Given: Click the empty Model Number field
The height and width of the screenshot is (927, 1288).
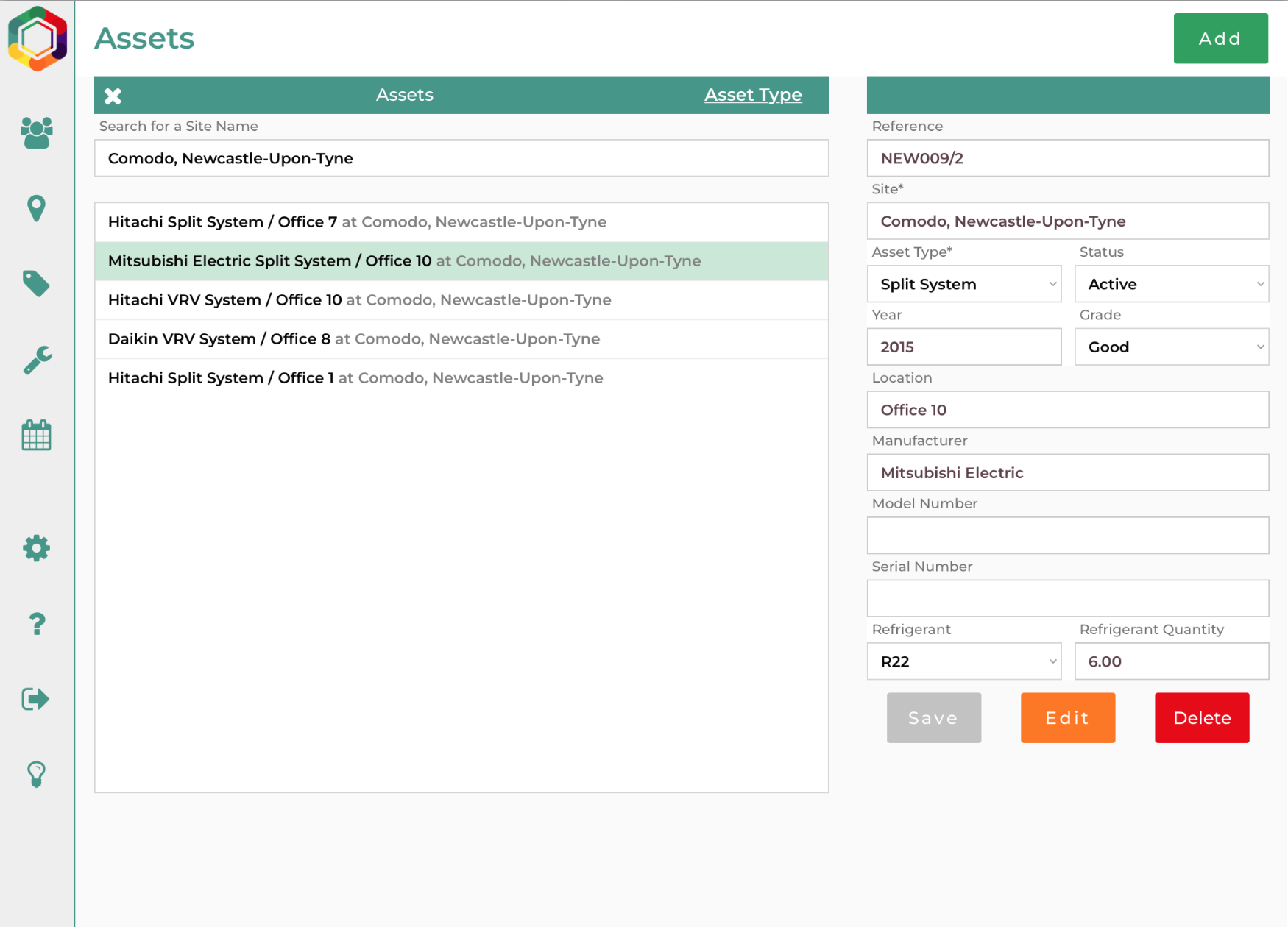Looking at the screenshot, I should [1068, 536].
